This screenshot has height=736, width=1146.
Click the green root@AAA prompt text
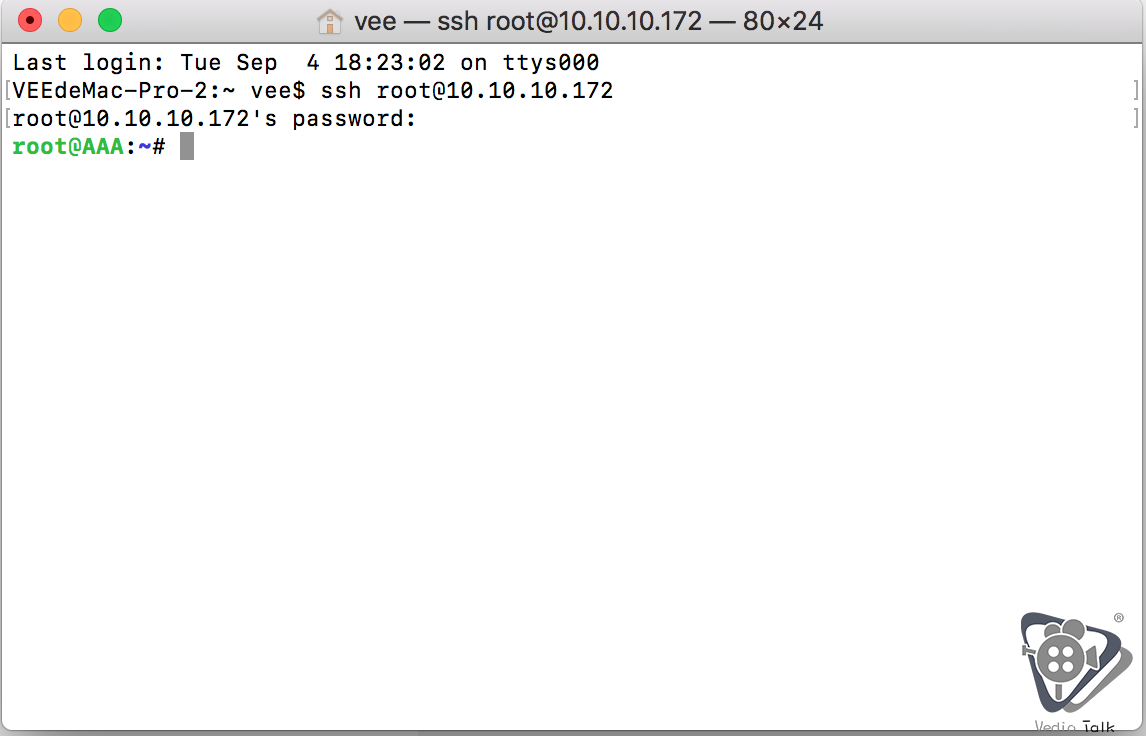point(68,147)
